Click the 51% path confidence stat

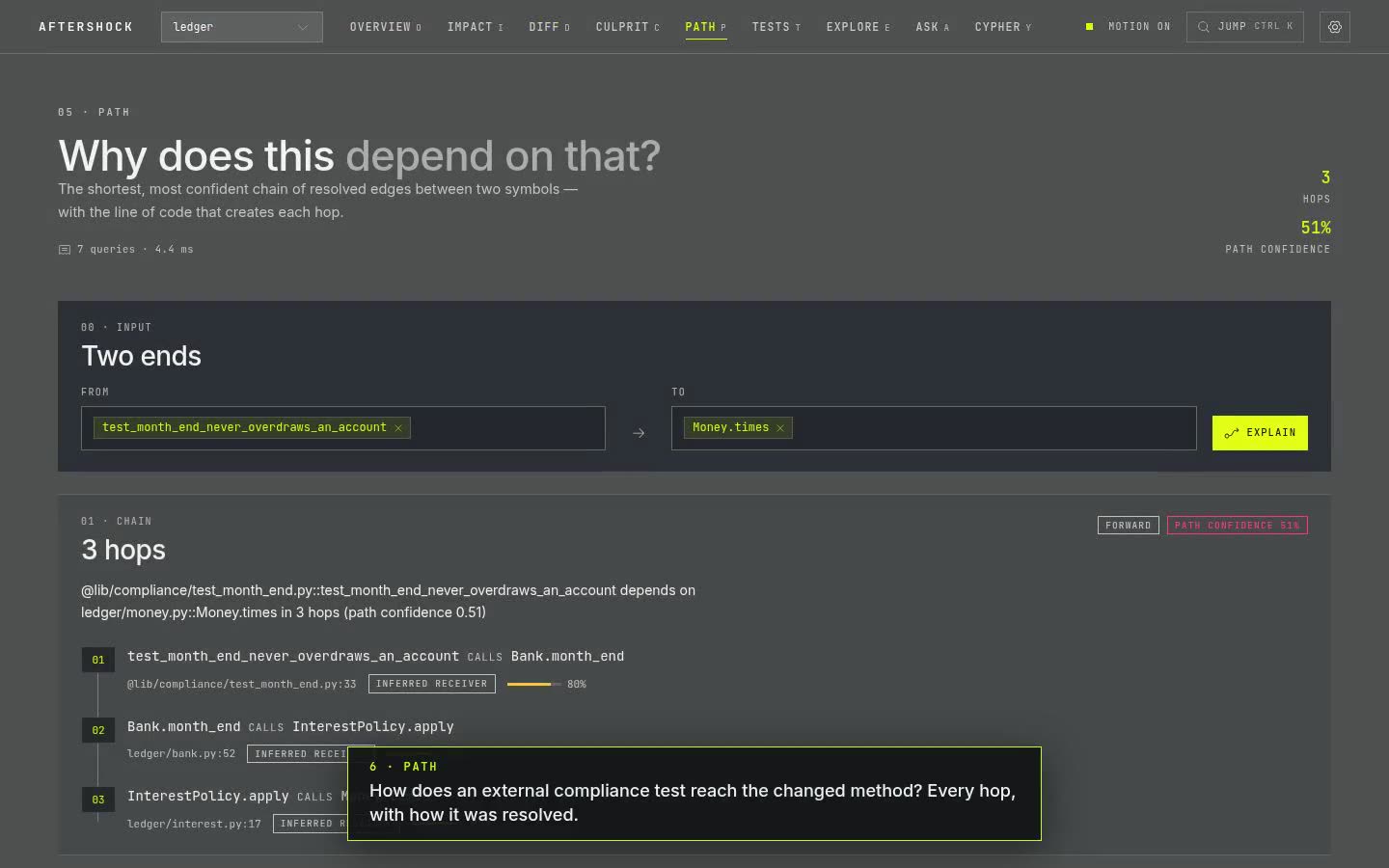point(1278,237)
